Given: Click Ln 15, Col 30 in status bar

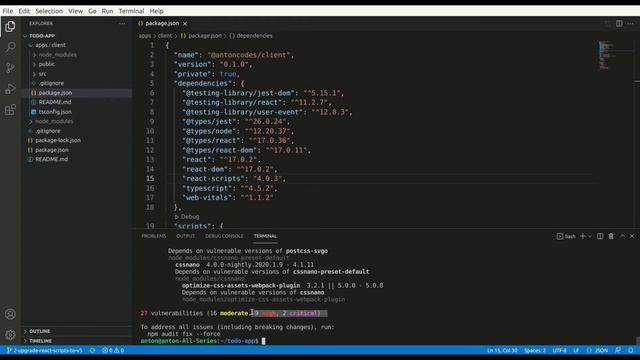Looking at the screenshot, I should click(502, 350).
